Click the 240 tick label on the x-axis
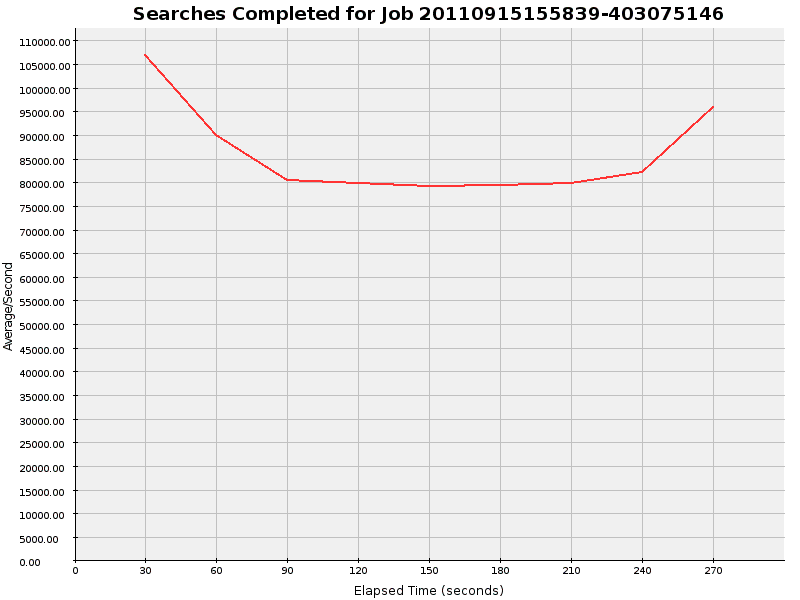 642,570
